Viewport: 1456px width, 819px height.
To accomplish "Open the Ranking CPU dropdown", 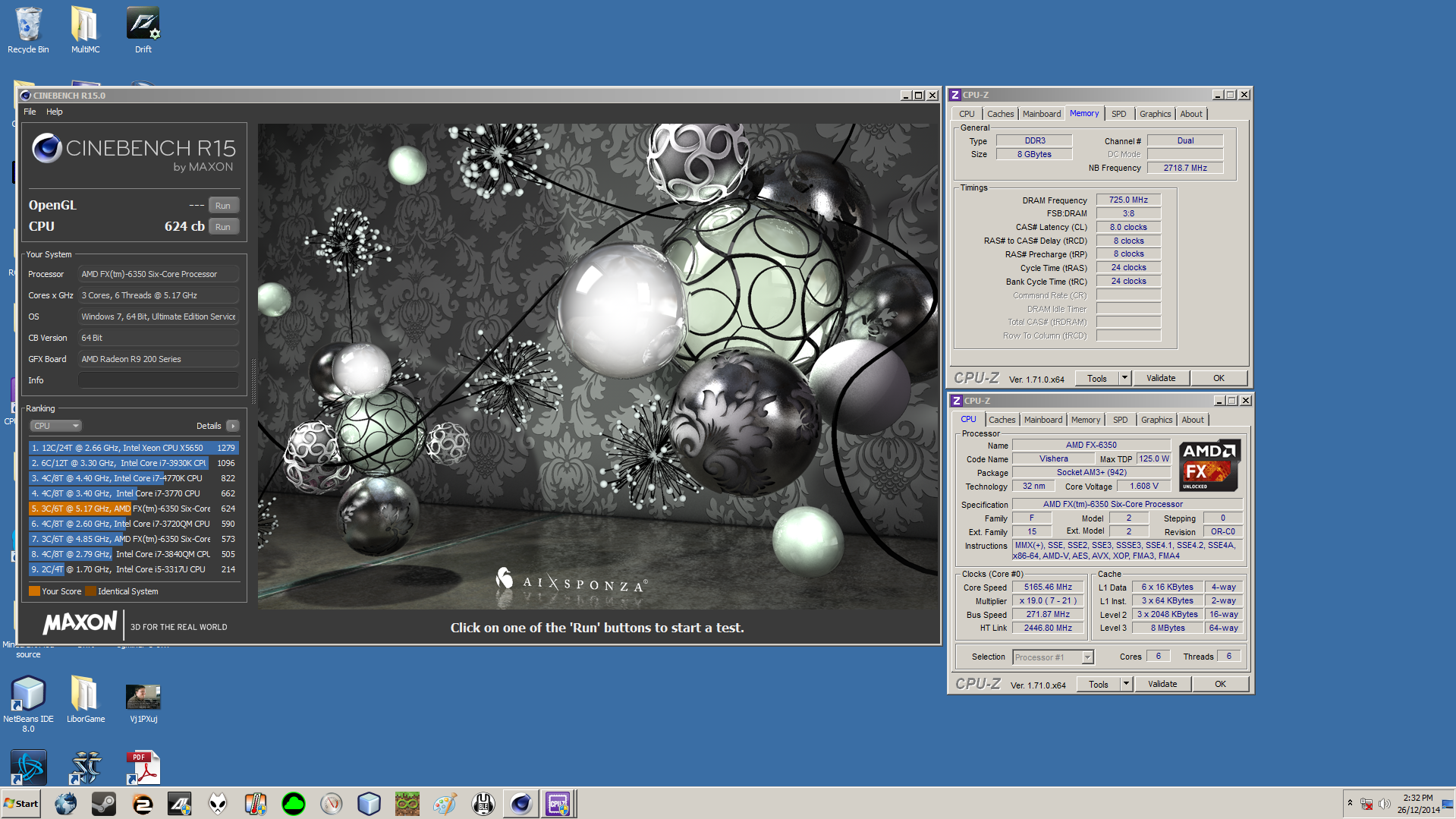I will click(55, 426).
